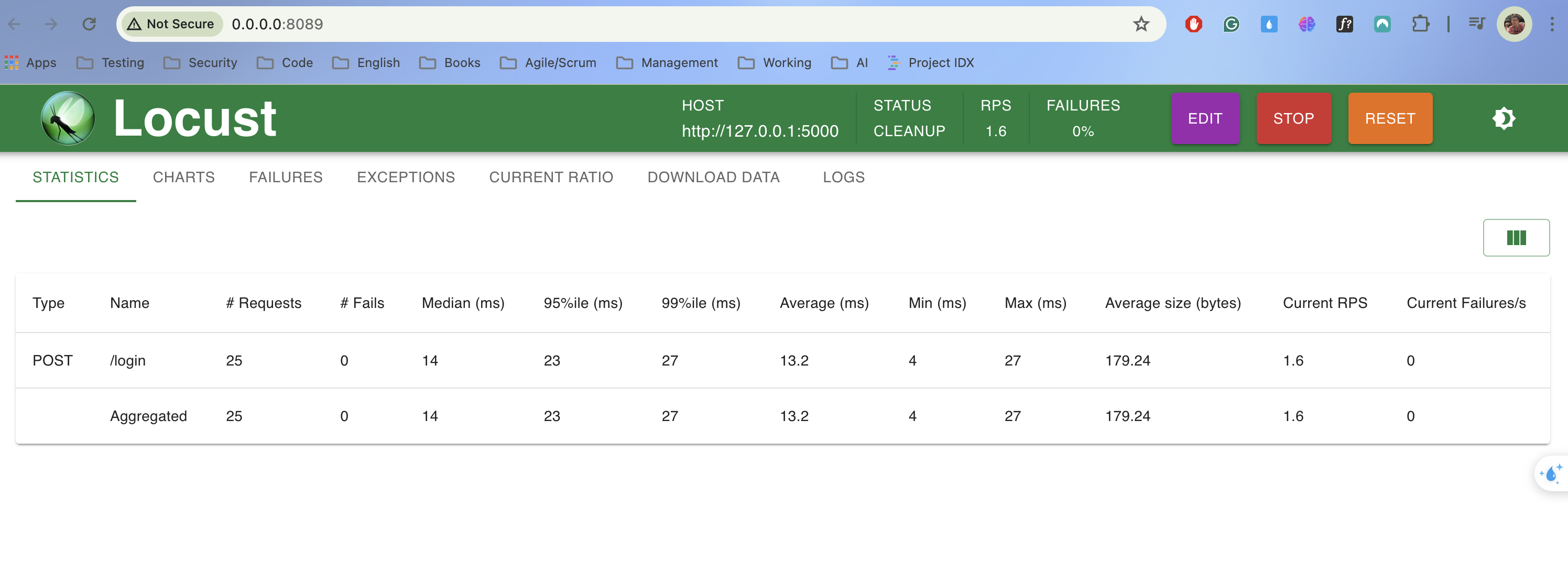Click the 99%ile (ms) column header

[x=701, y=303]
